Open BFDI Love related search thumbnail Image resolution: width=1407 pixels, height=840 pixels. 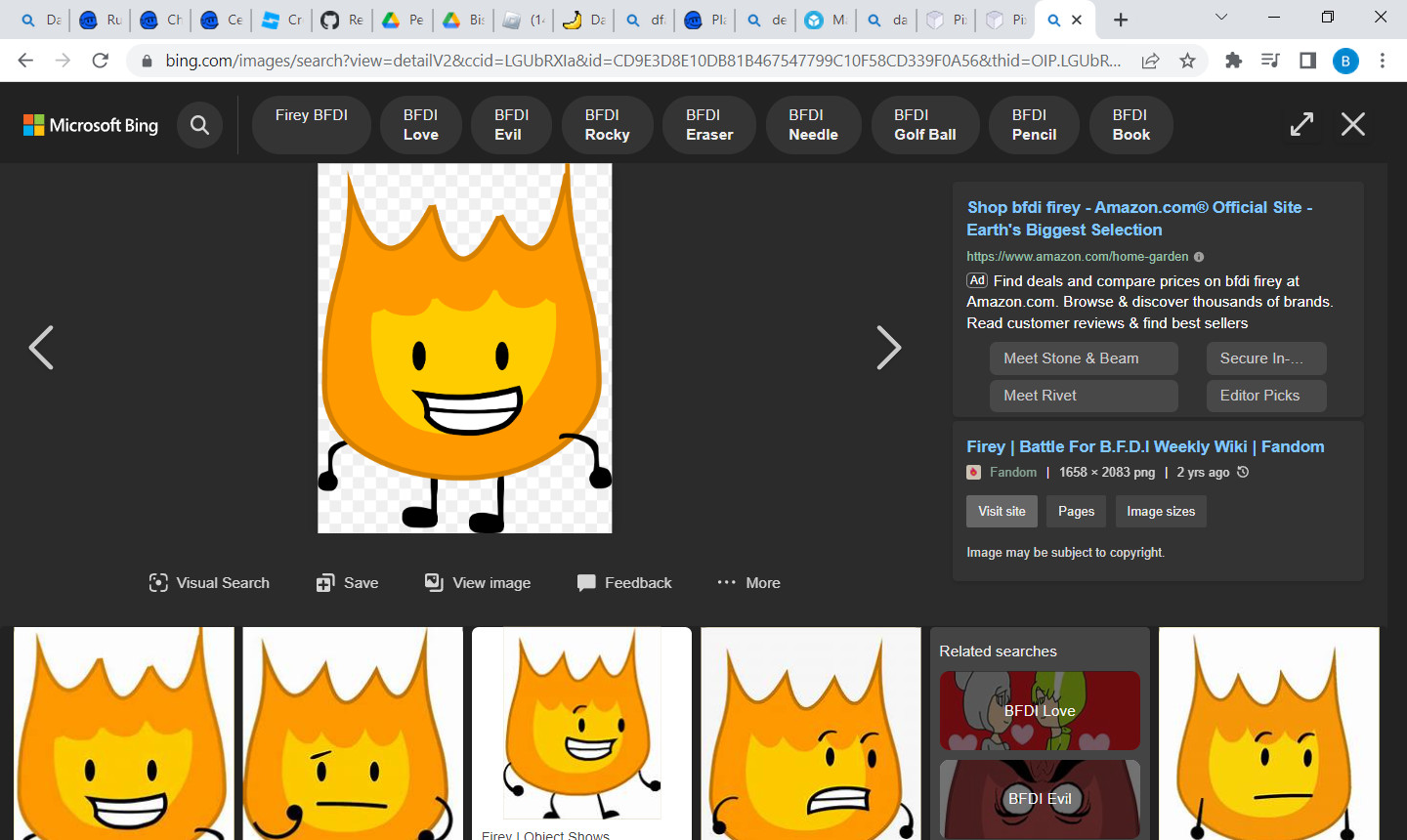click(x=1040, y=710)
